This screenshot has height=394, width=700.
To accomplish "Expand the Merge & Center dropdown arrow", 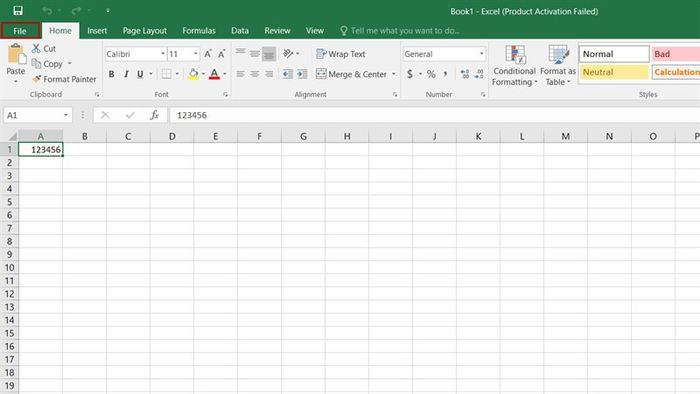I will 394,74.
